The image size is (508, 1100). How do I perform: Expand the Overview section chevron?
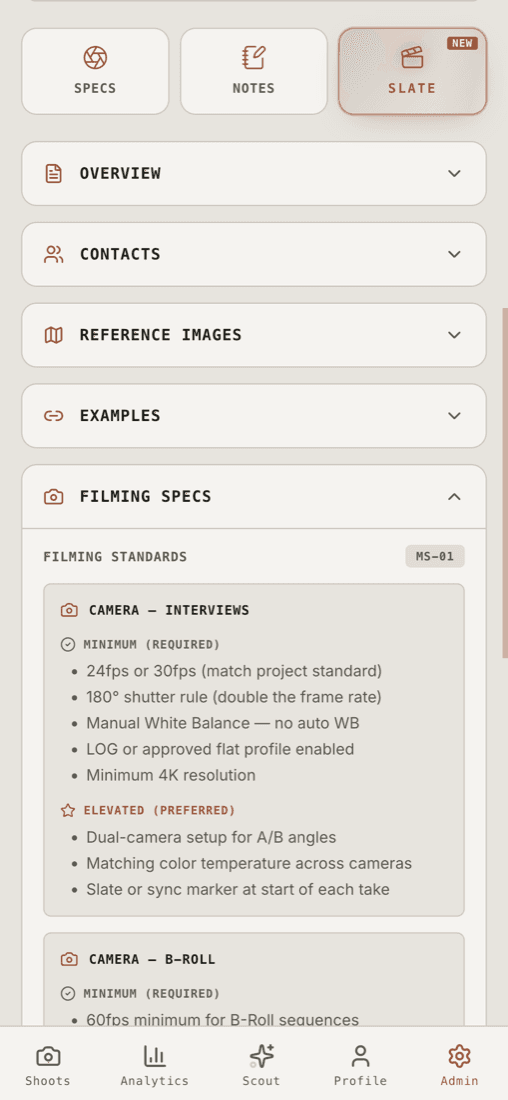click(x=455, y=173)
